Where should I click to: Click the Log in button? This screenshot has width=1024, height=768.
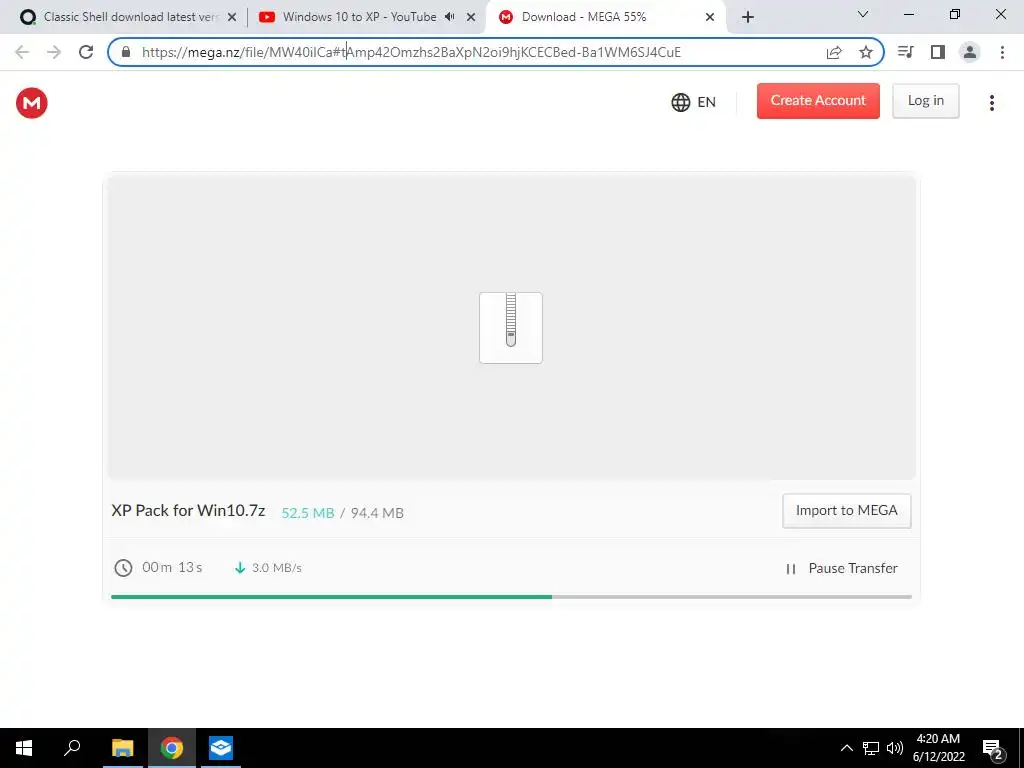[925, 101]
